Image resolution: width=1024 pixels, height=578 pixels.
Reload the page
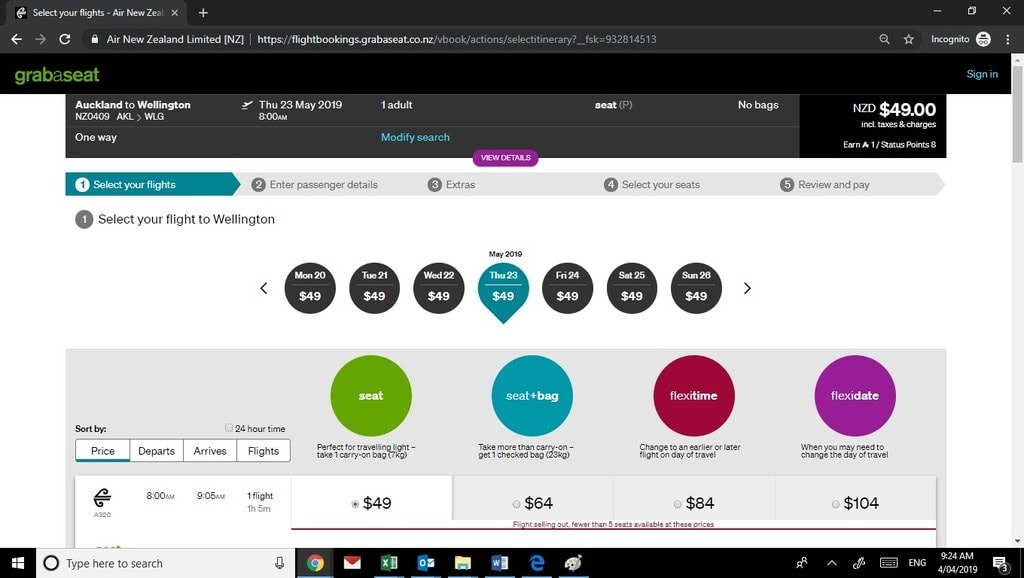pyautogui.click(x=65, y=39)
